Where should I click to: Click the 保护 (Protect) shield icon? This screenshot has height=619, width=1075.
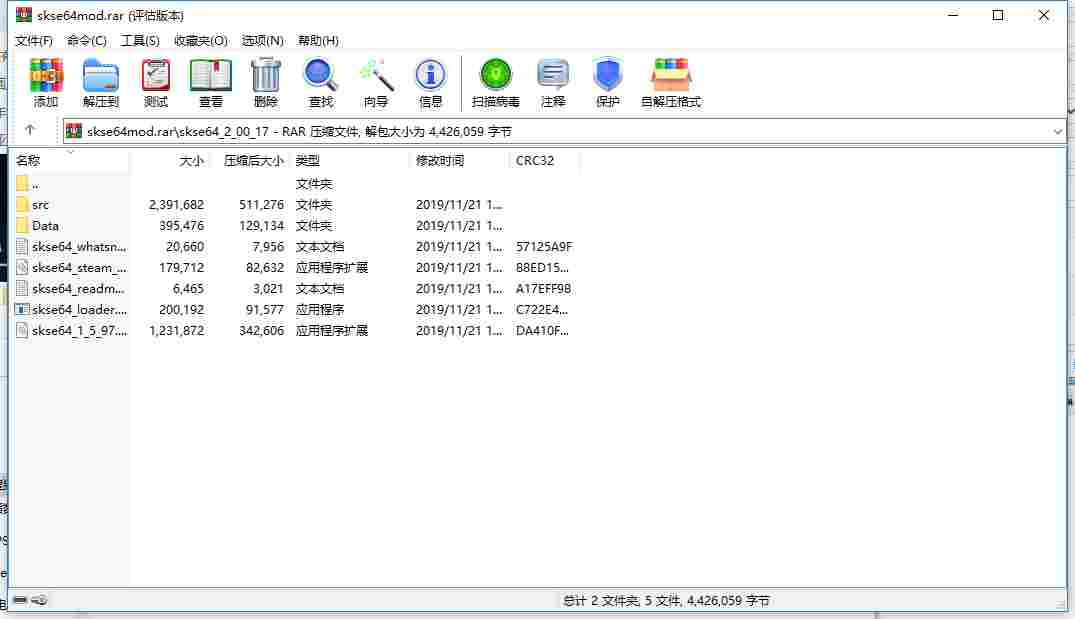(x=607, y=82)
